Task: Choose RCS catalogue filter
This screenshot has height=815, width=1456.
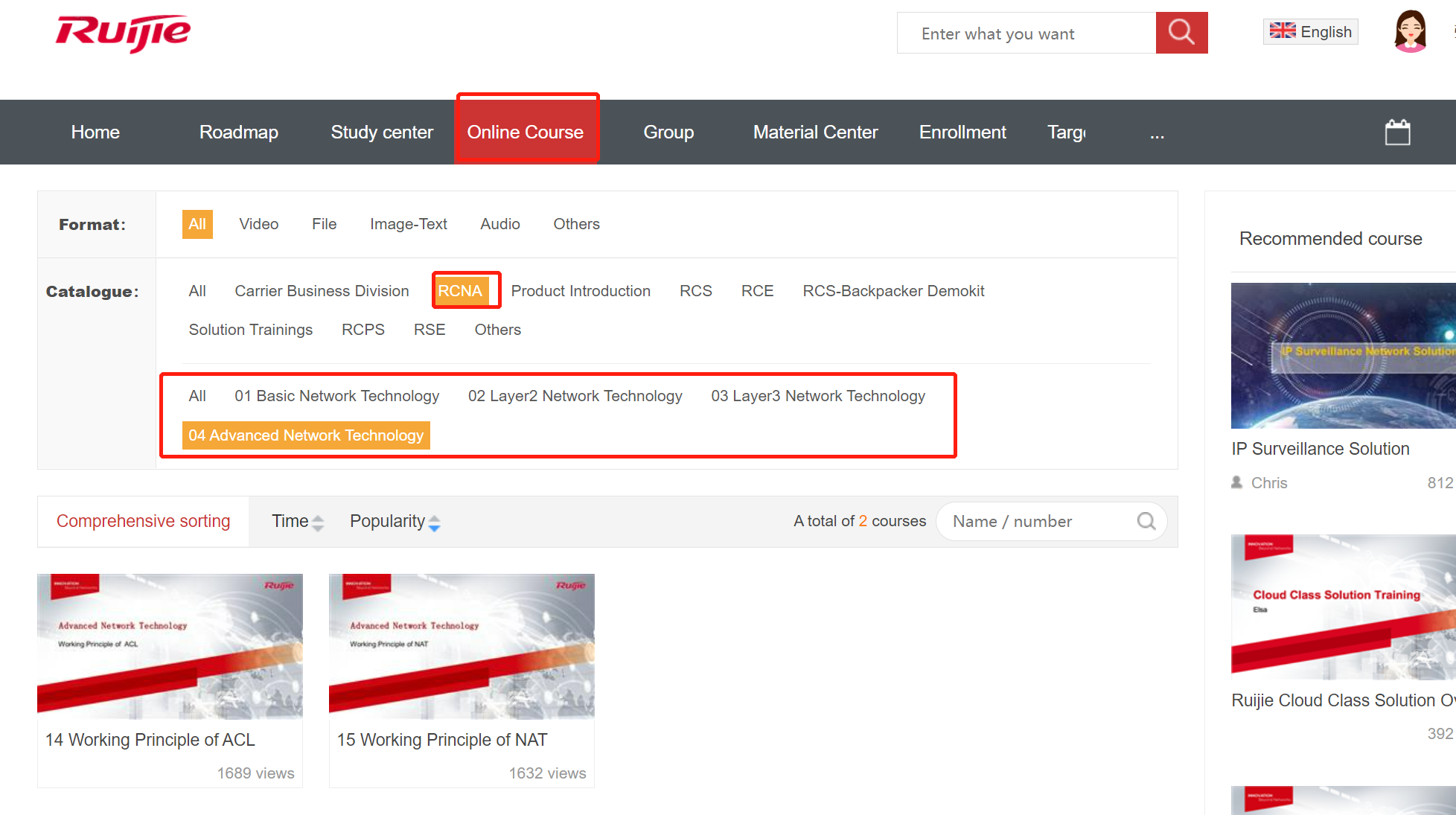Action: pos(696,291)
